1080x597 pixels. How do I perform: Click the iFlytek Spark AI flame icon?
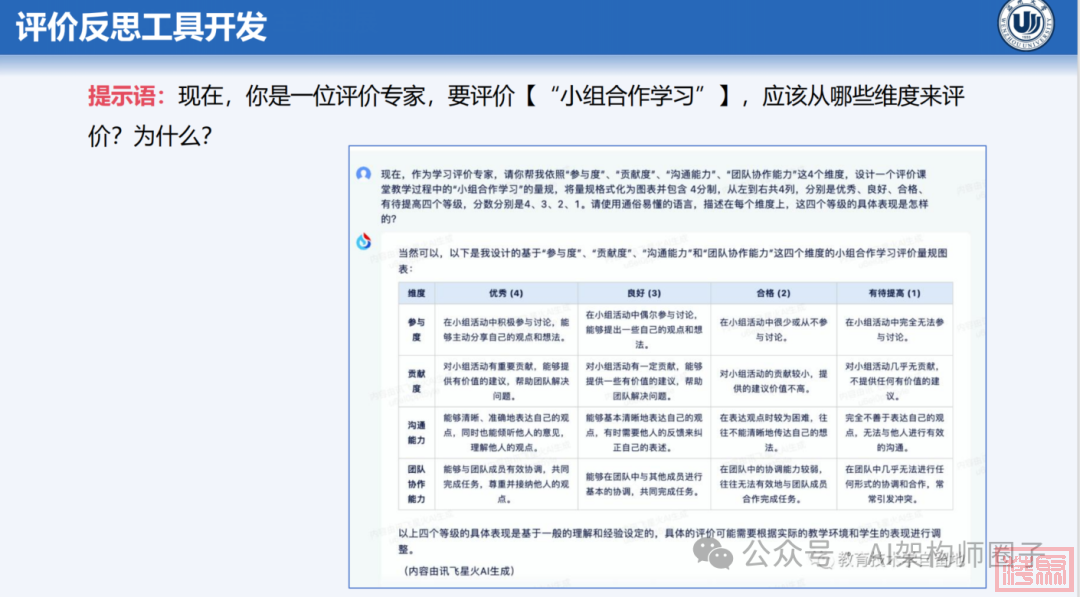364,240
